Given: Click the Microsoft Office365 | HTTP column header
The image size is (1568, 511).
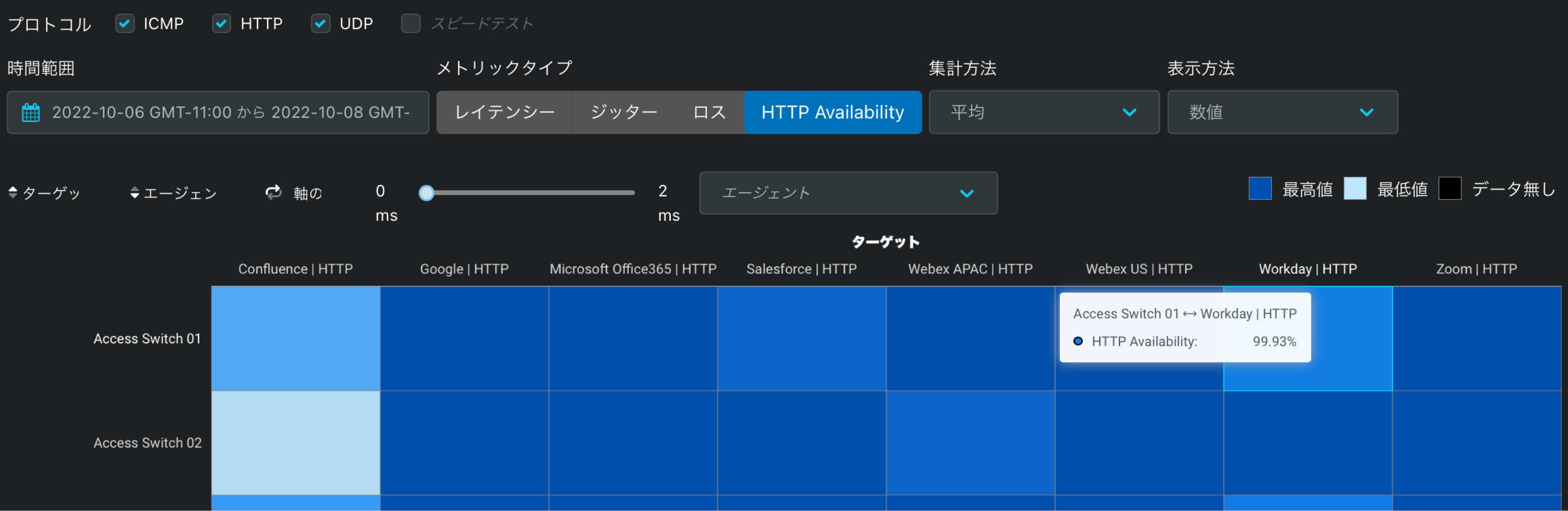Looking at the screenshot, I should pyautogui.click(x=633, y=269).
